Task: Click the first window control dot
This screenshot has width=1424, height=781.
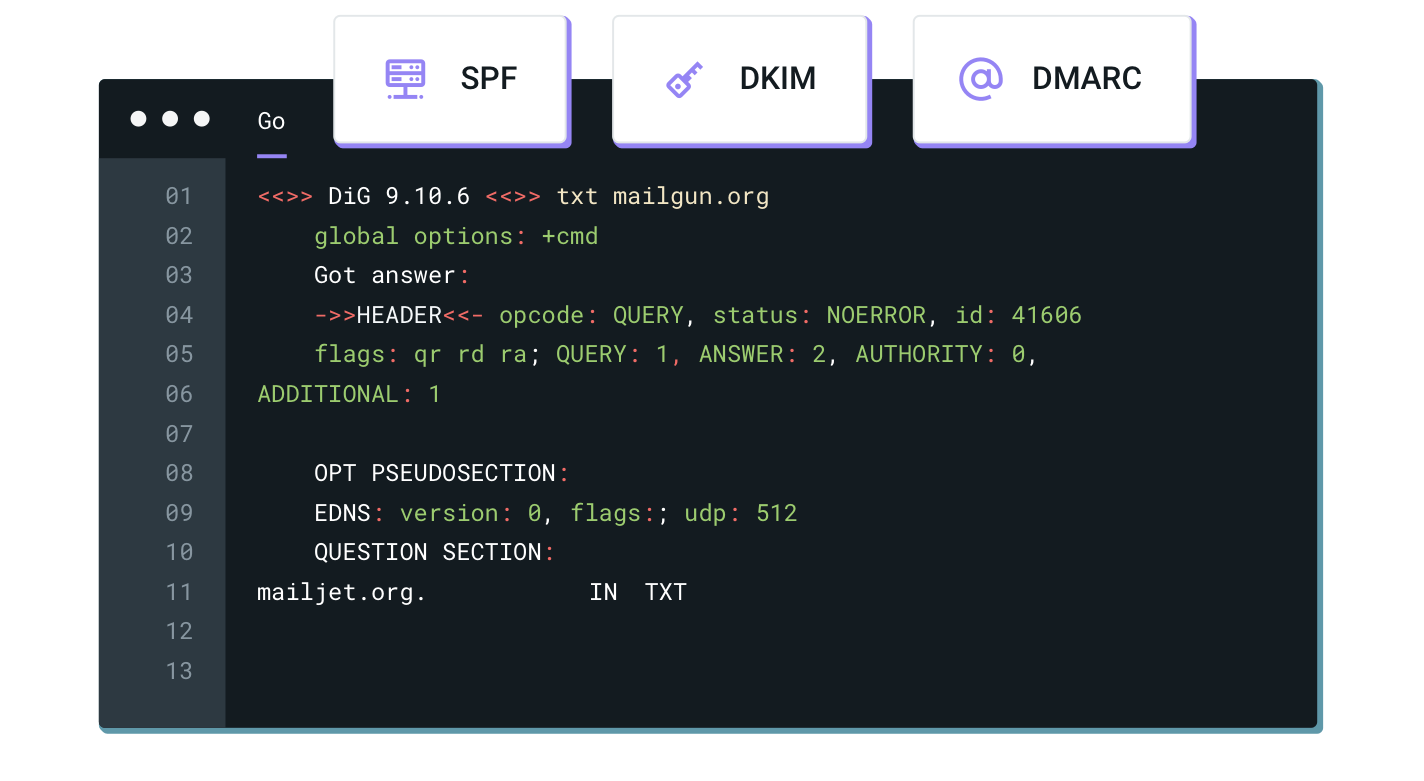Action: (x=138, y=119)
